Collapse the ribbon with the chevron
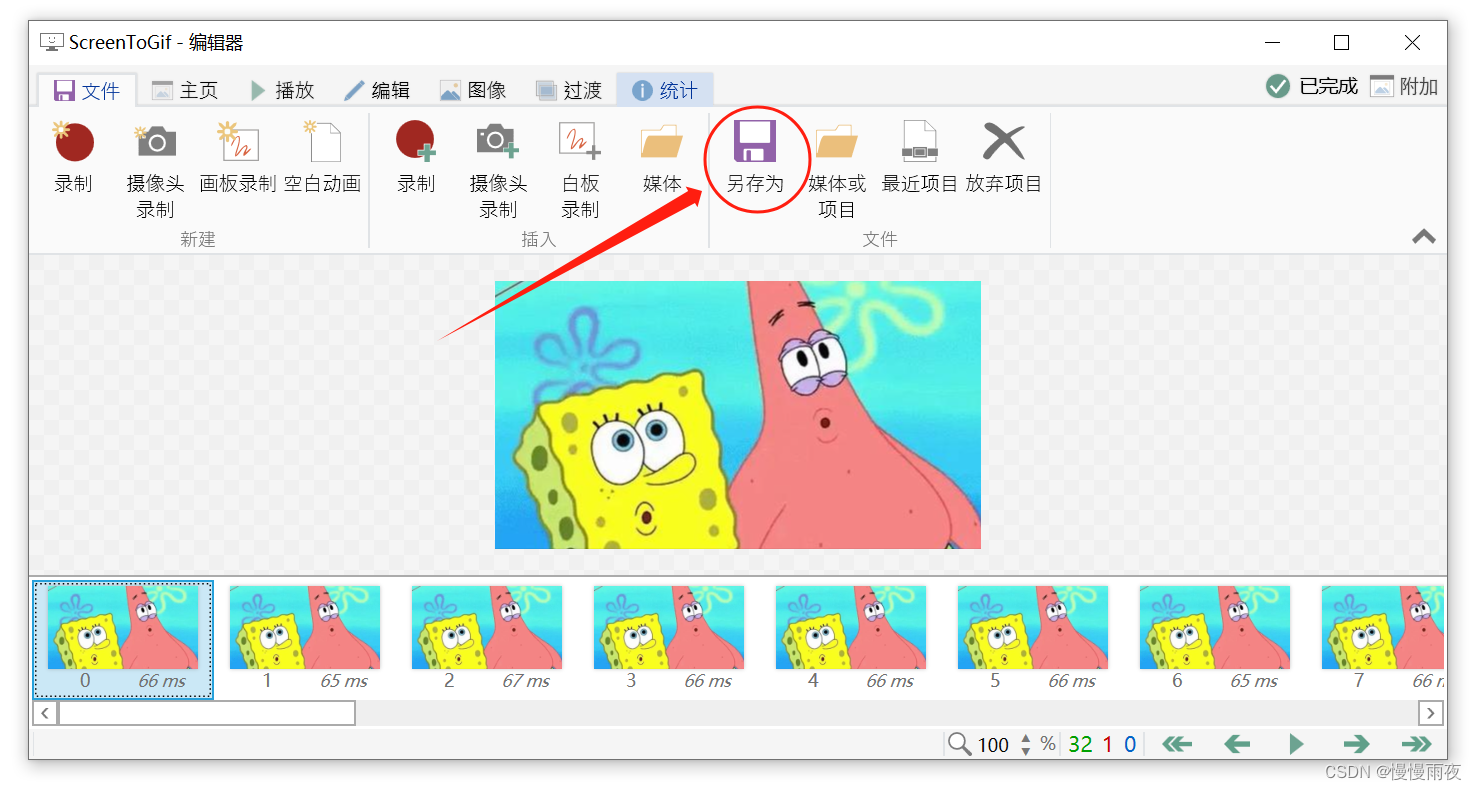 (1422, 237)
